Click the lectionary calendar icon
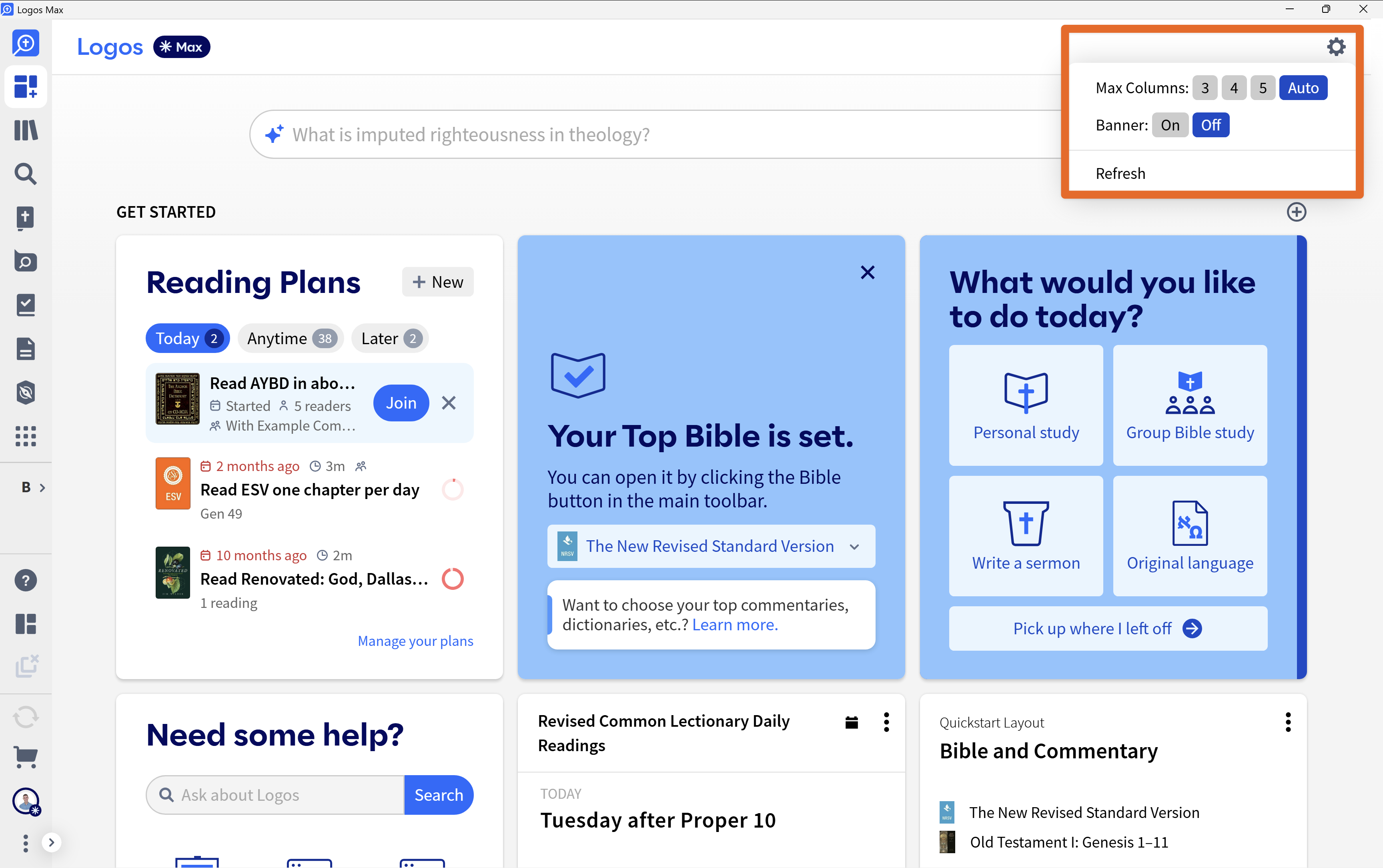This screenshot has height=868, width=1383. [x=852, y=722]
